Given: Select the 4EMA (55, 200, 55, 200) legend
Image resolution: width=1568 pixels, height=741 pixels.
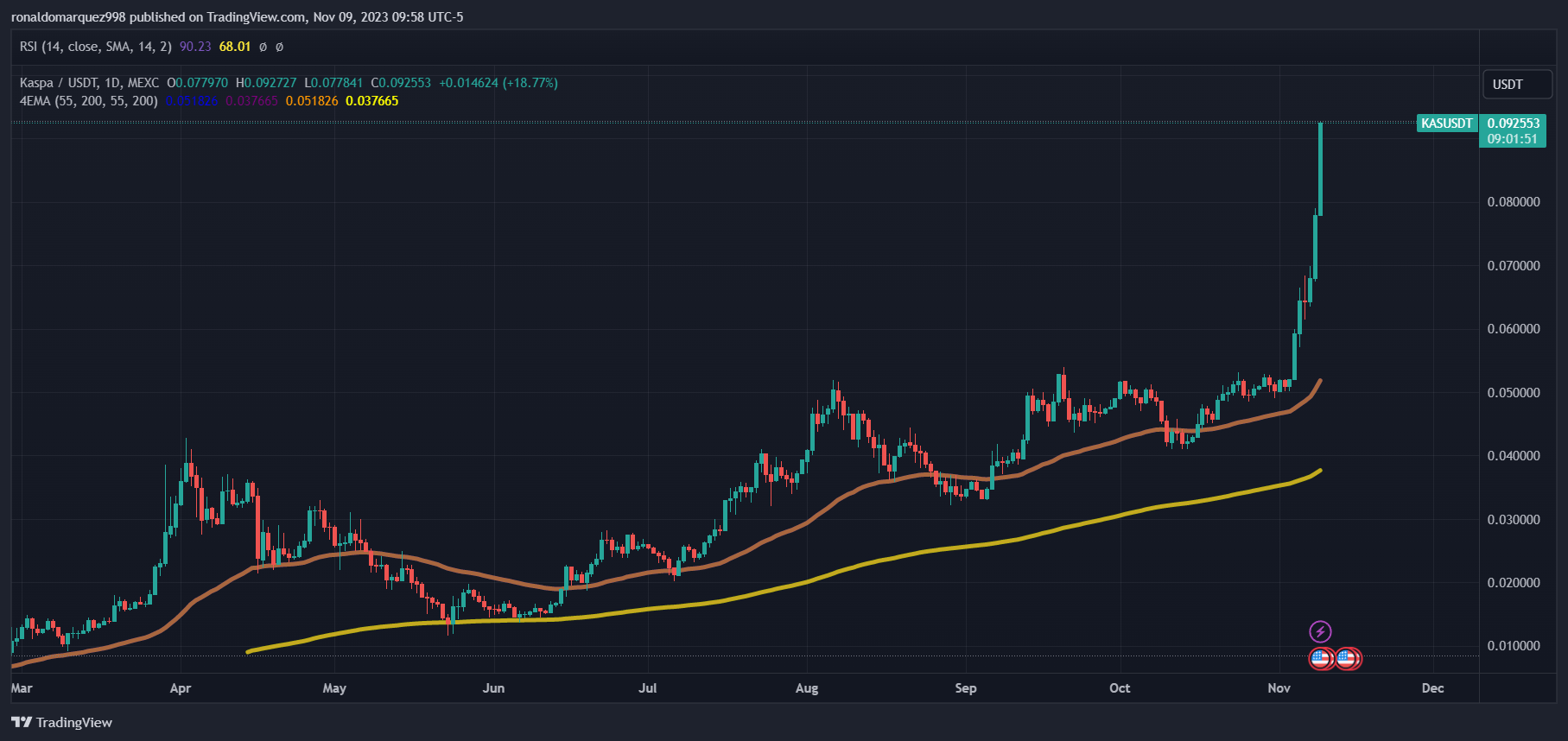Looking at the screenshot, I should tap(89, 101).
